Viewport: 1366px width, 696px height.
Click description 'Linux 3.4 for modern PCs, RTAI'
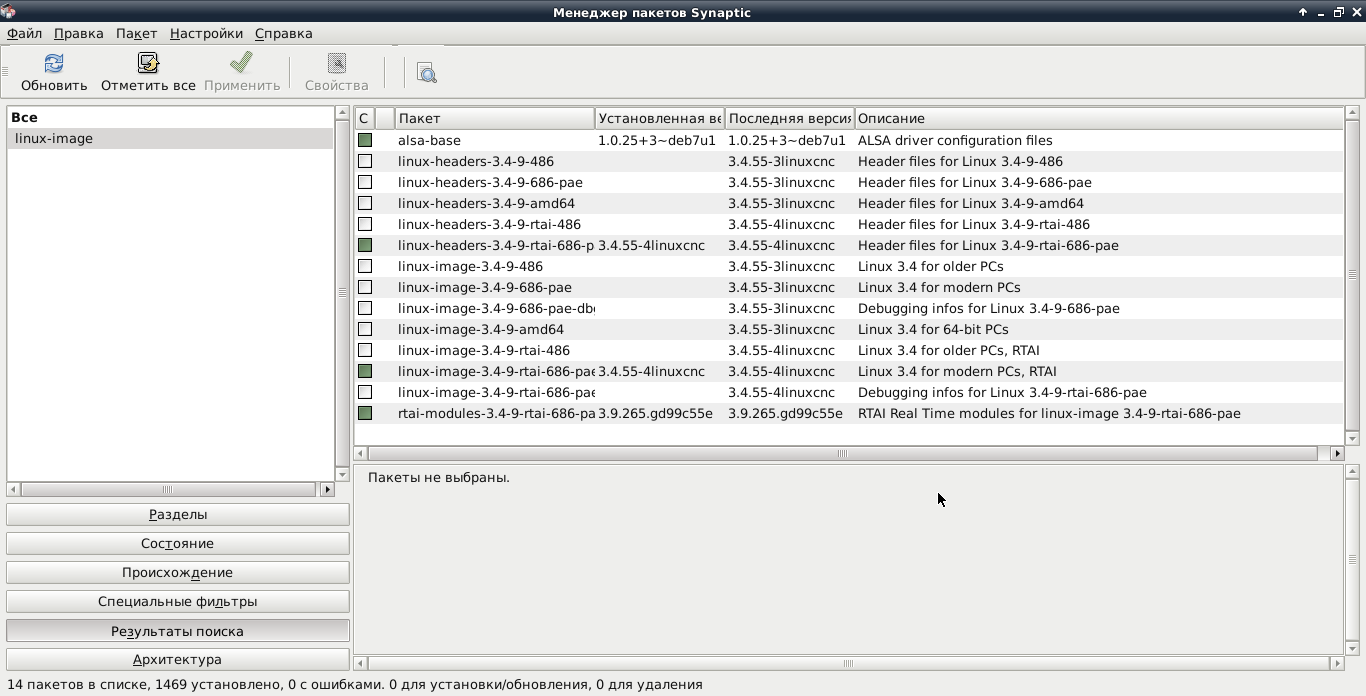point(957,371)
